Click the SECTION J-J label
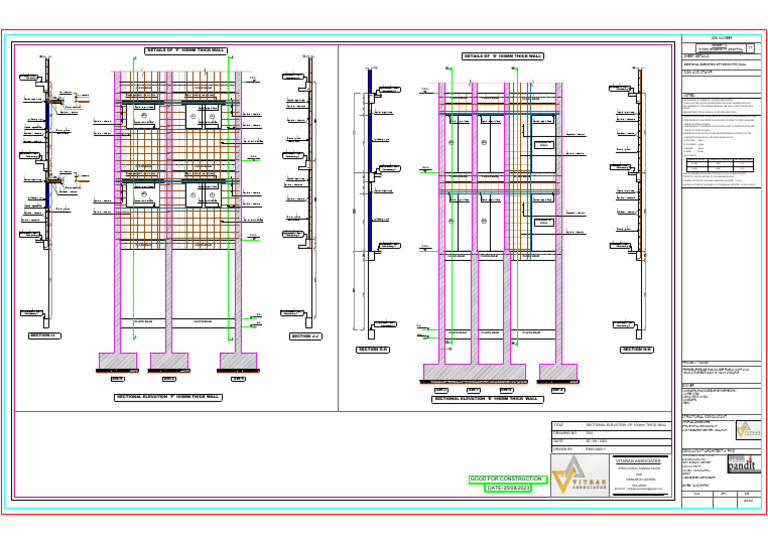This screenshot has width=768, height=542. [x=306, y=336]
